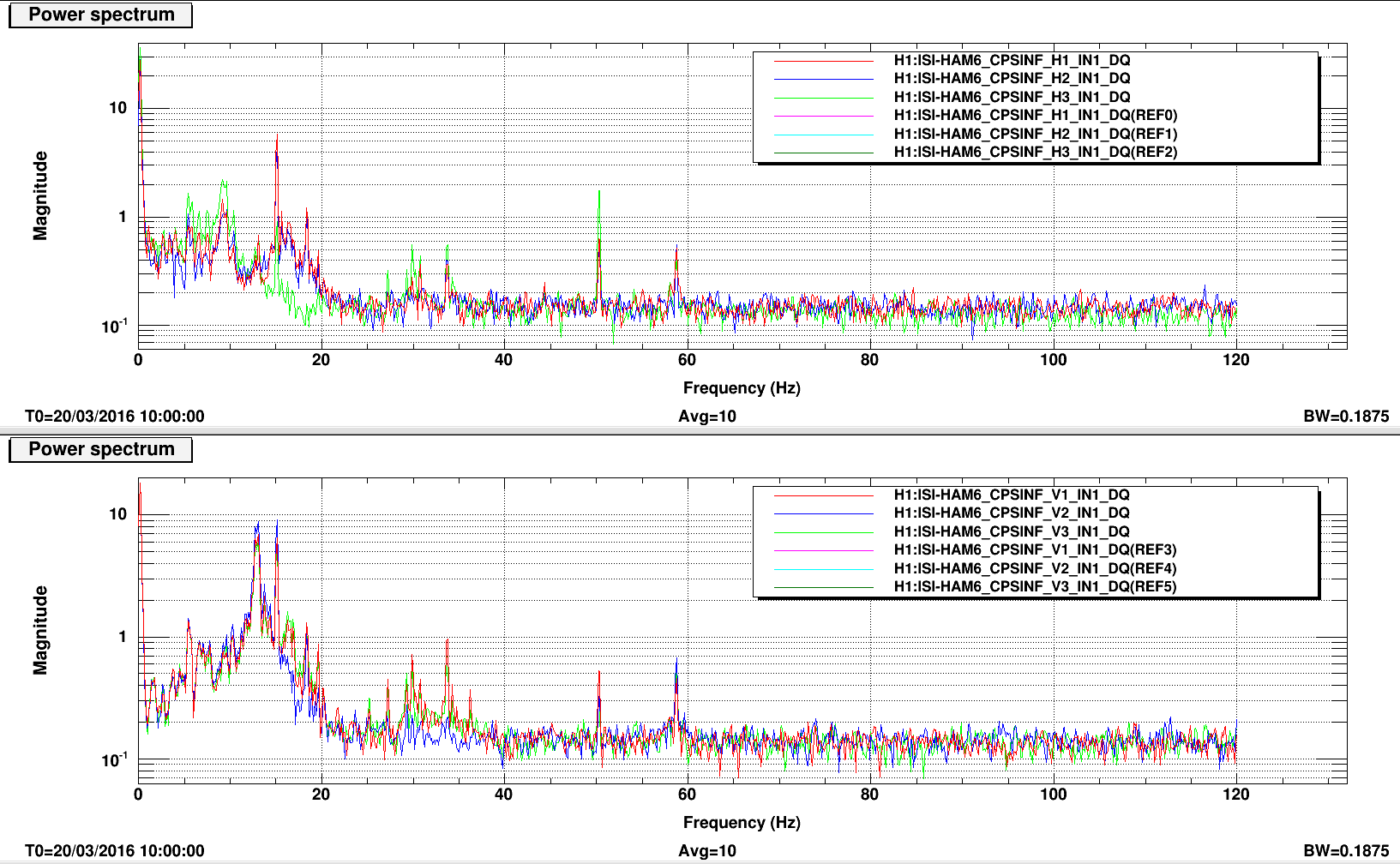The image size is (1400, 864).
Task: Click the 80 tick on the bottom frequency axis
Action: pos(869,795)
